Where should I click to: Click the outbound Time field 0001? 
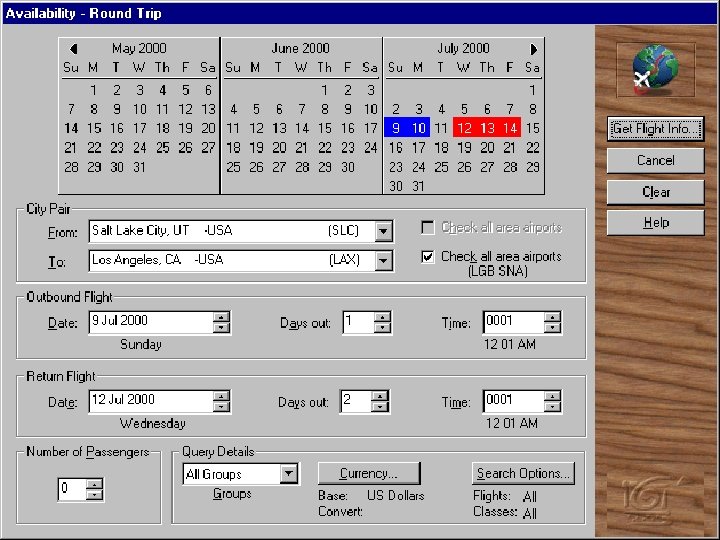pyautogui.click(x=514, y=322)
